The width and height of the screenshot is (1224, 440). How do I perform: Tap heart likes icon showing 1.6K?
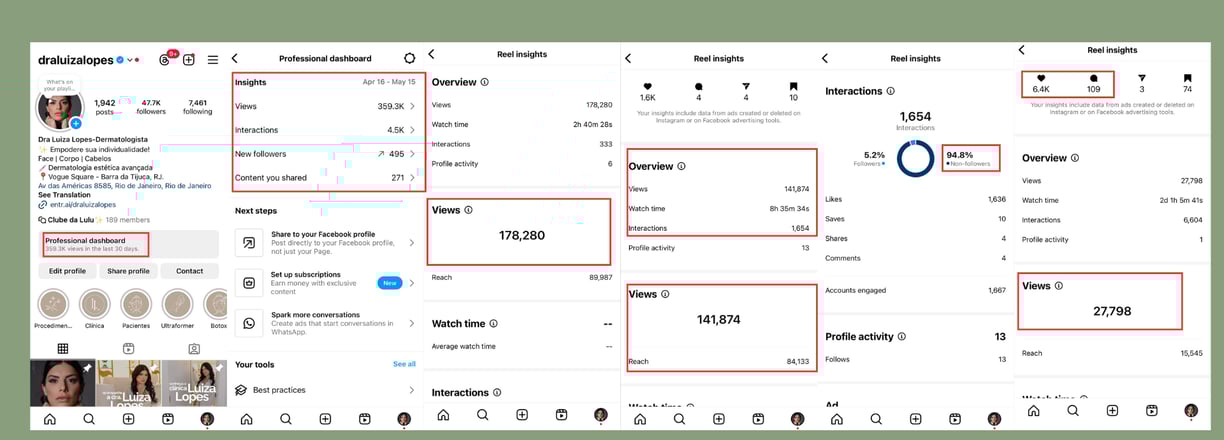tap(647, 86)
